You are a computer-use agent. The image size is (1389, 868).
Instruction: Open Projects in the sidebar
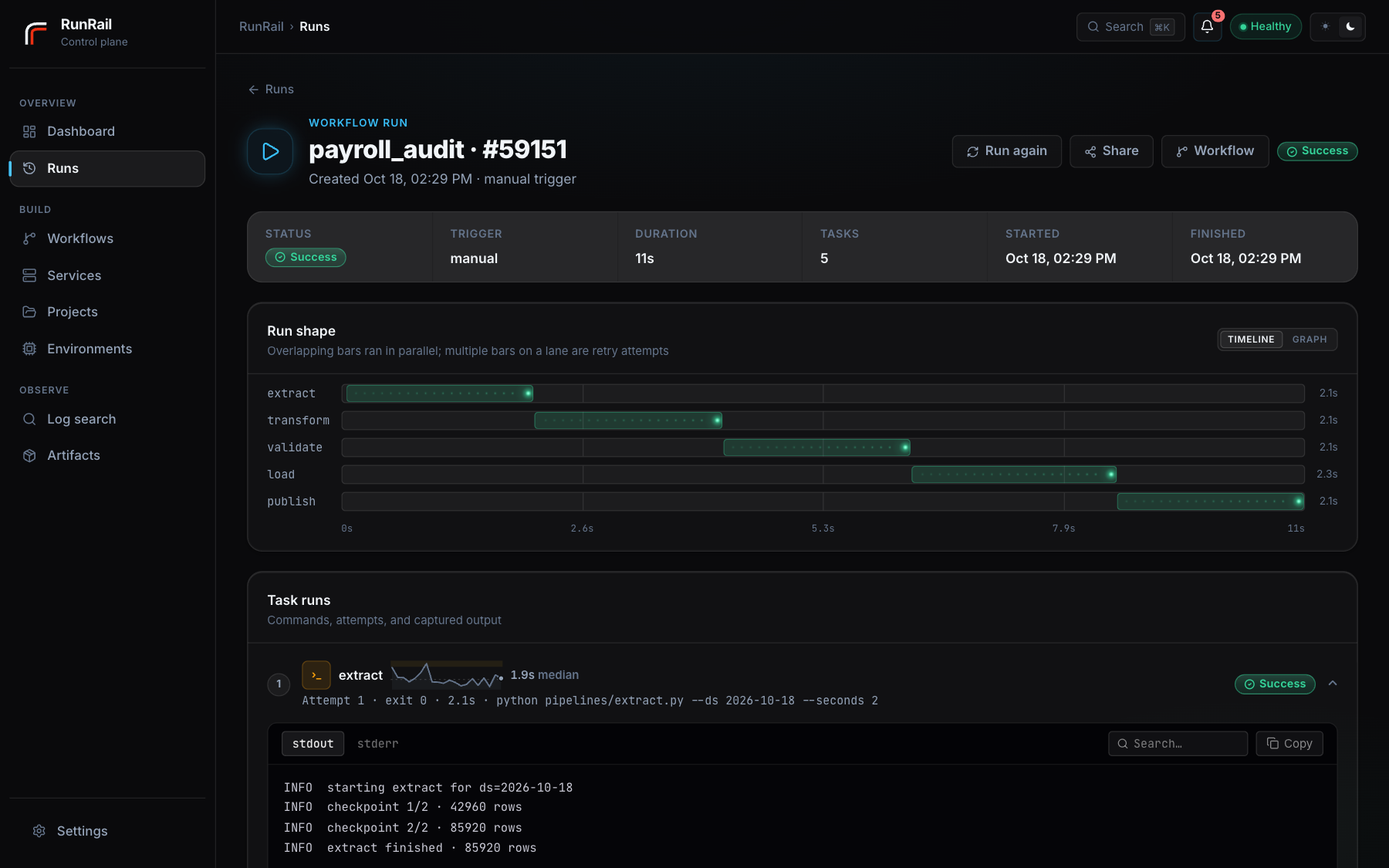click(x=107, y=312)
